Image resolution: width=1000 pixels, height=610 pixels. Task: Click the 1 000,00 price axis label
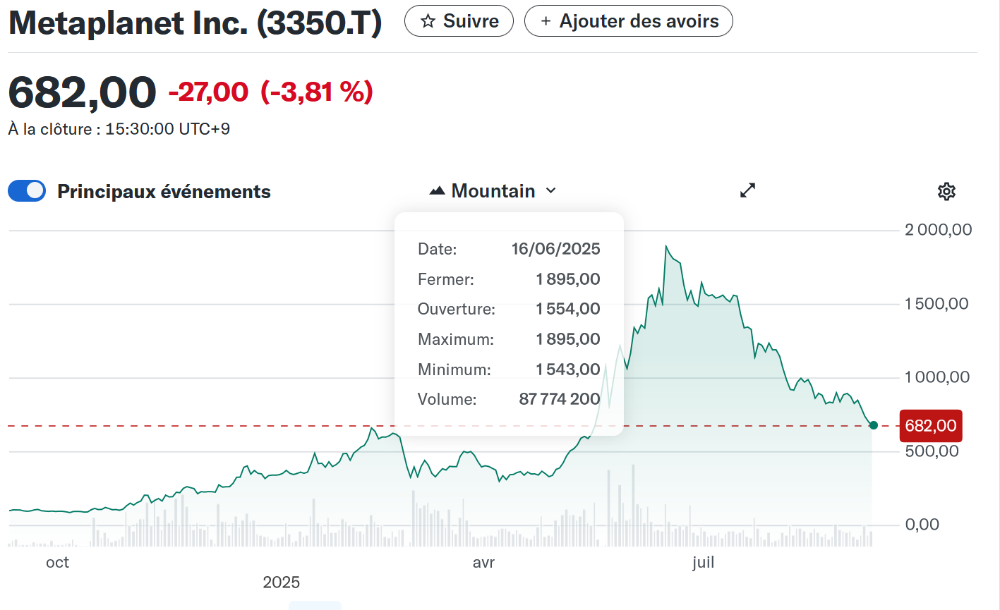coord(937,377)
